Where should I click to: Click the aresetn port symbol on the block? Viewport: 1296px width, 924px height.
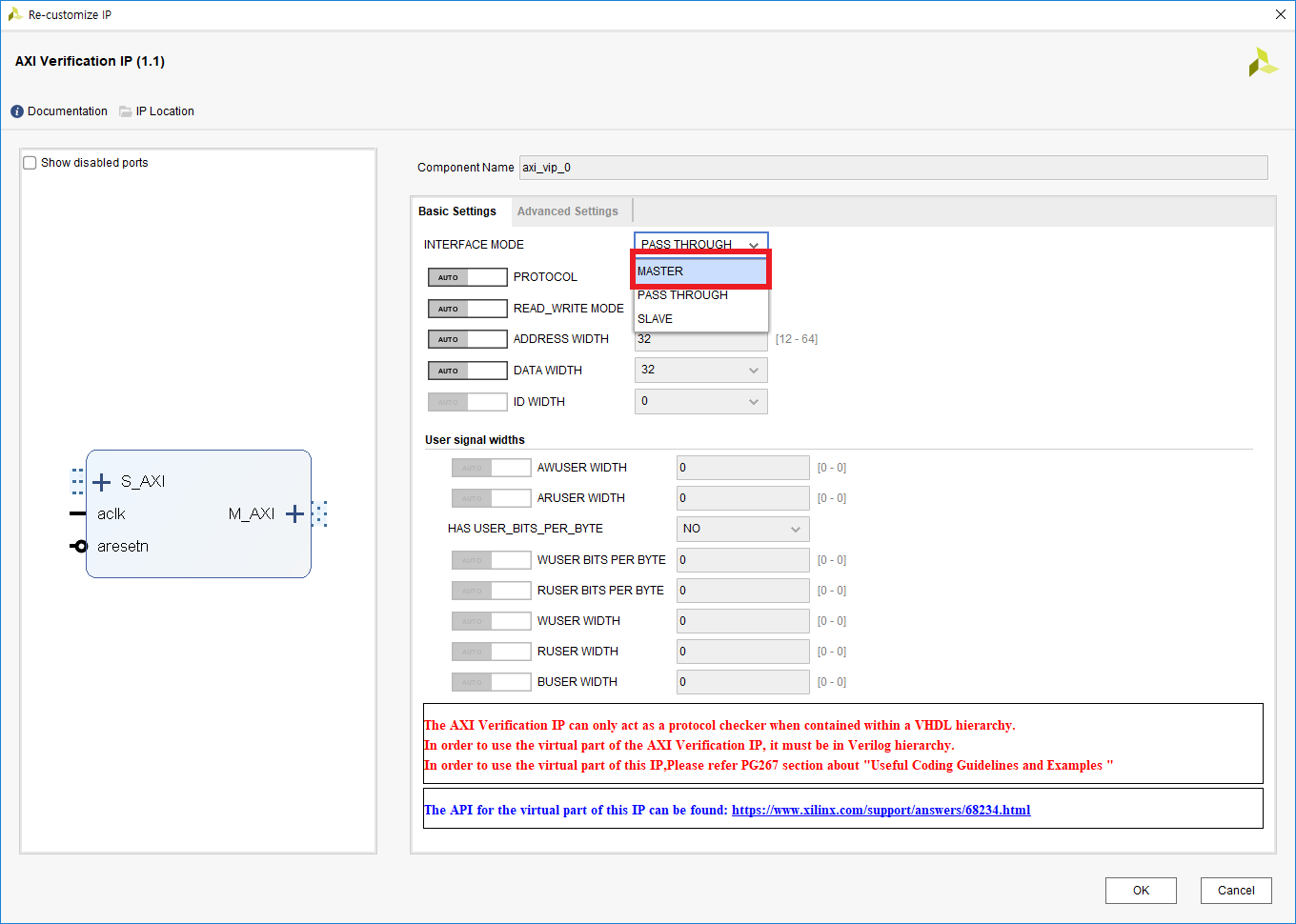(x=78, y=546)
